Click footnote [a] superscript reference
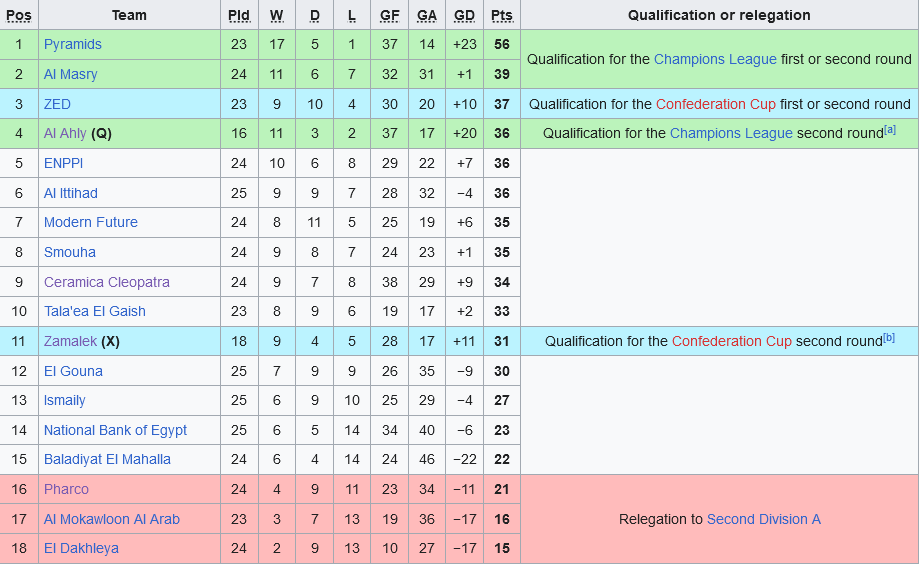The width and height of the screenshot is (919, 568). 889,129
